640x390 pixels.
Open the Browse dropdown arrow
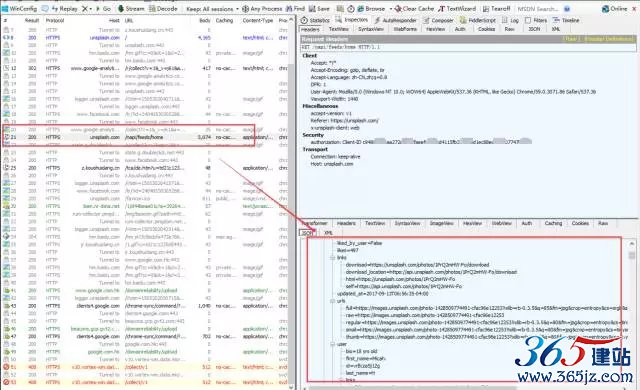coord(391,9)
